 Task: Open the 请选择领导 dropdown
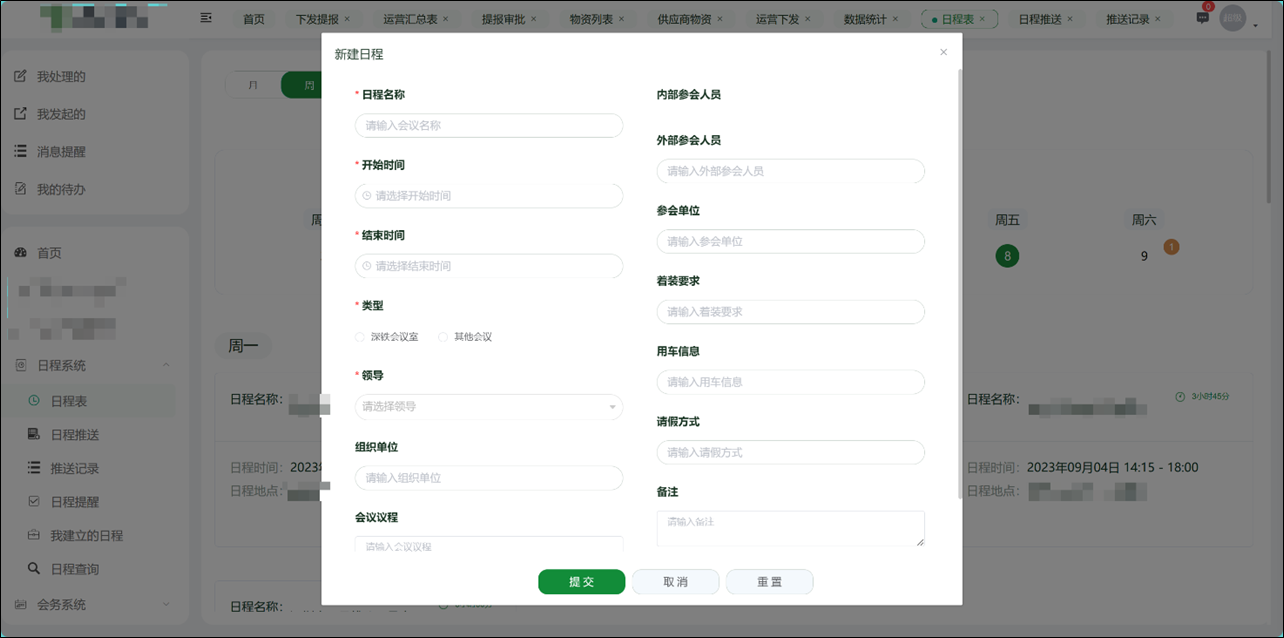click(488, 407)
